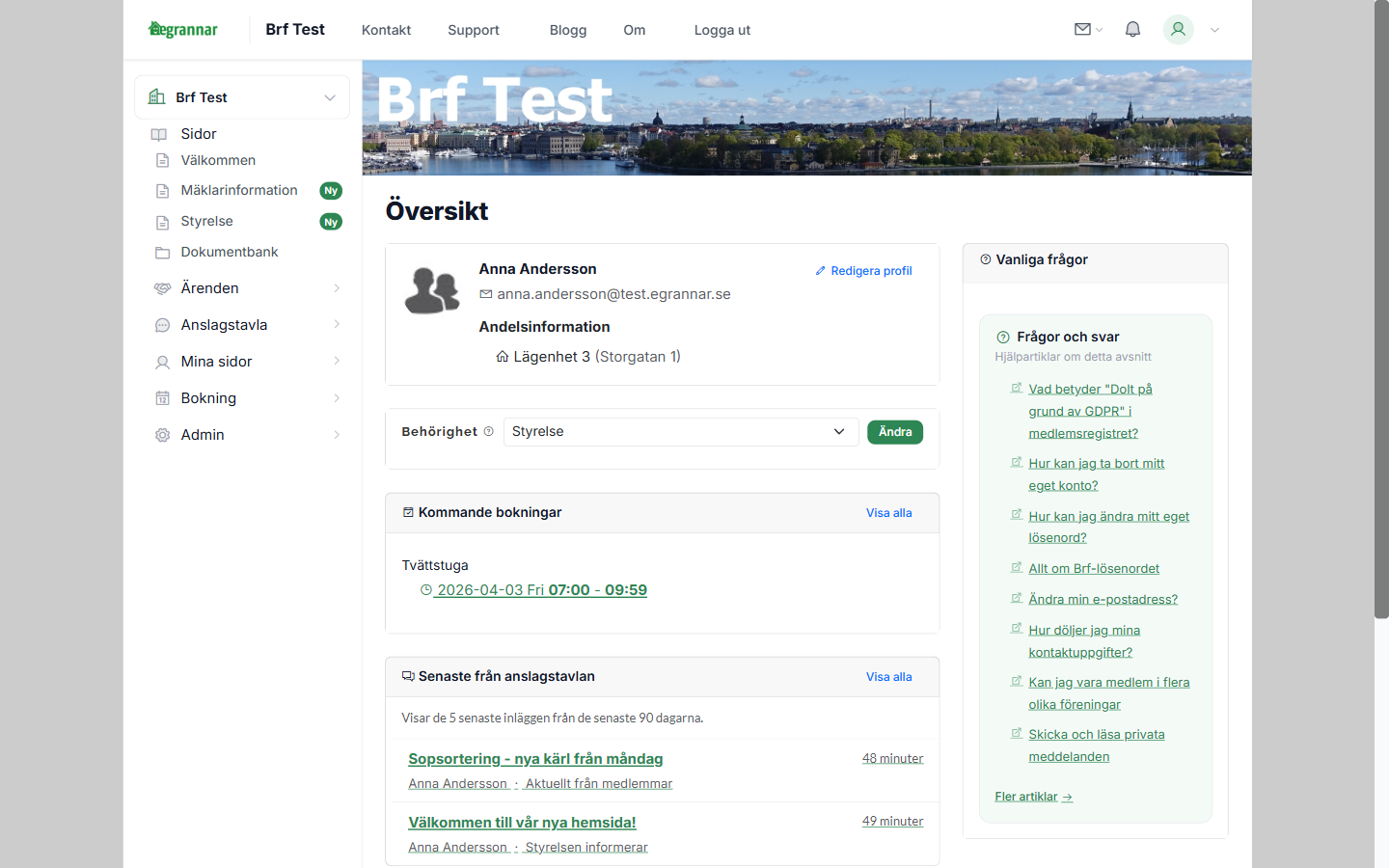The height and width of the screenshot is (868, 1389).
Task: Click Brf Test in top navigation
Action: coord(295,30)
